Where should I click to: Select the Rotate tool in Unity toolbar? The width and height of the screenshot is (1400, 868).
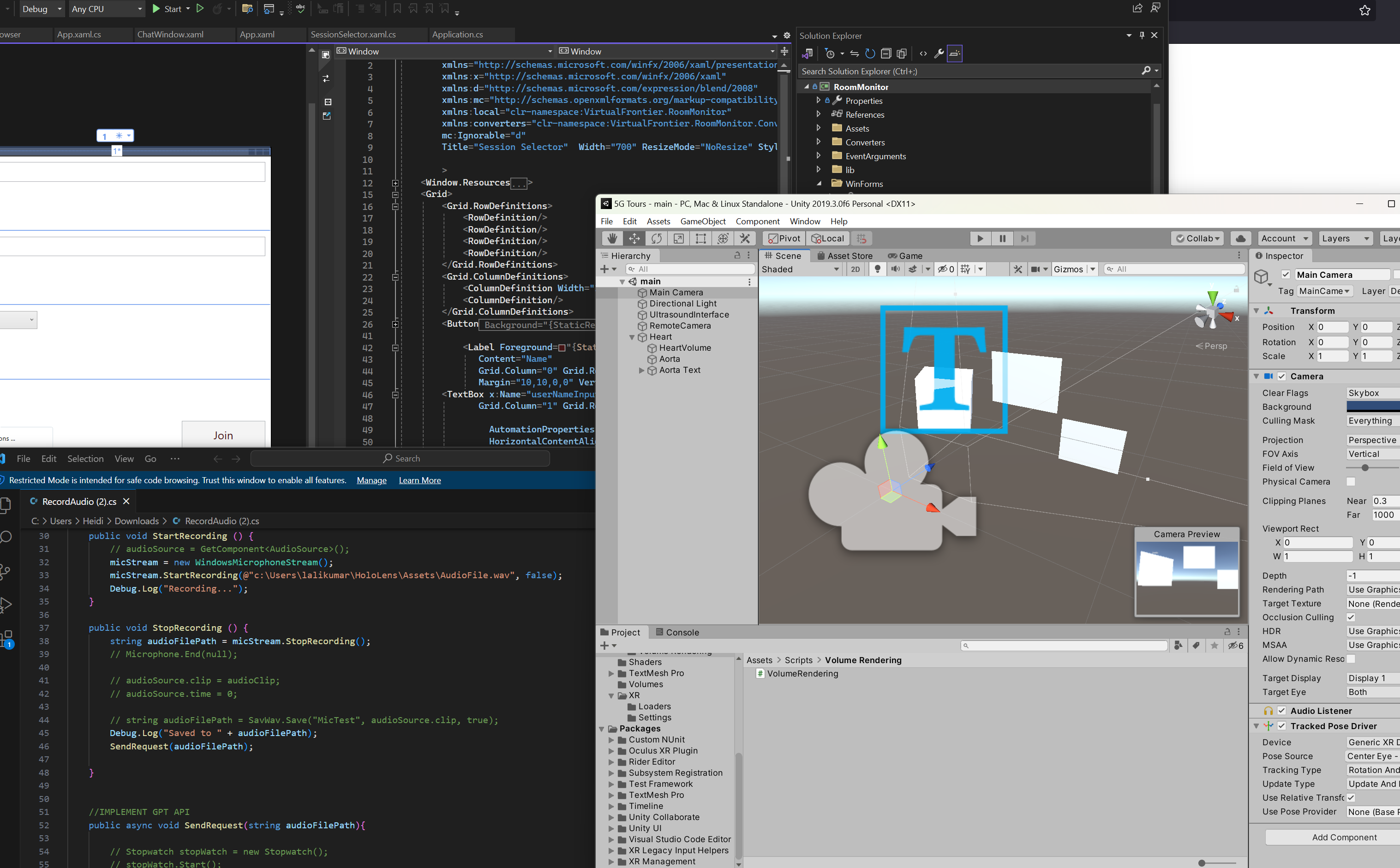point(656,238)
